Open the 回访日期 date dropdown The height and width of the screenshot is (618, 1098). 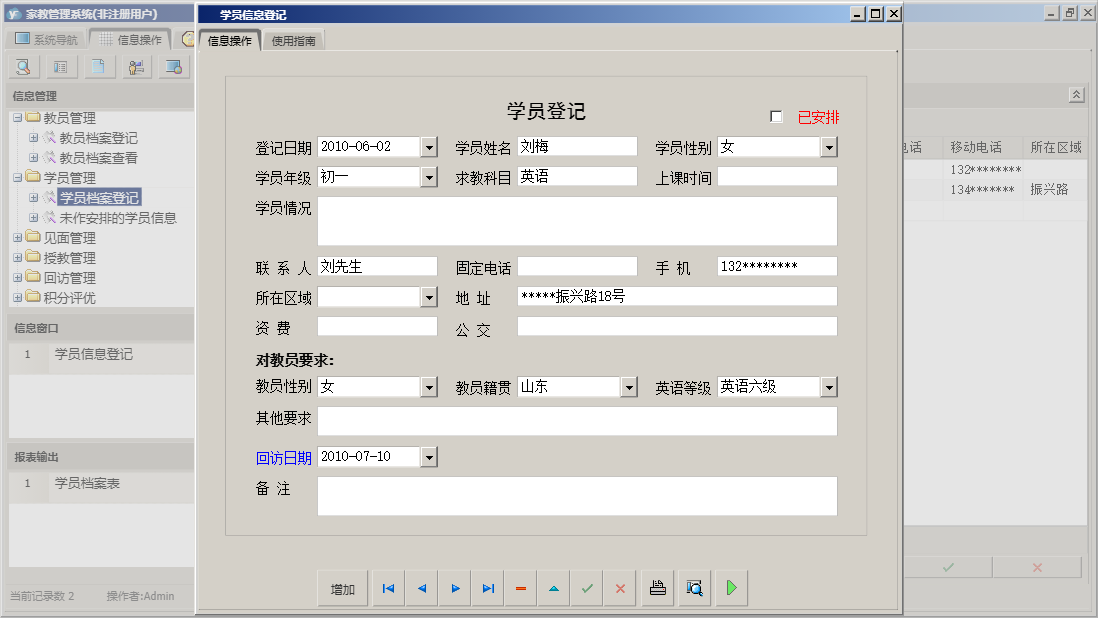pyautogui.click(x=429, y=456)
